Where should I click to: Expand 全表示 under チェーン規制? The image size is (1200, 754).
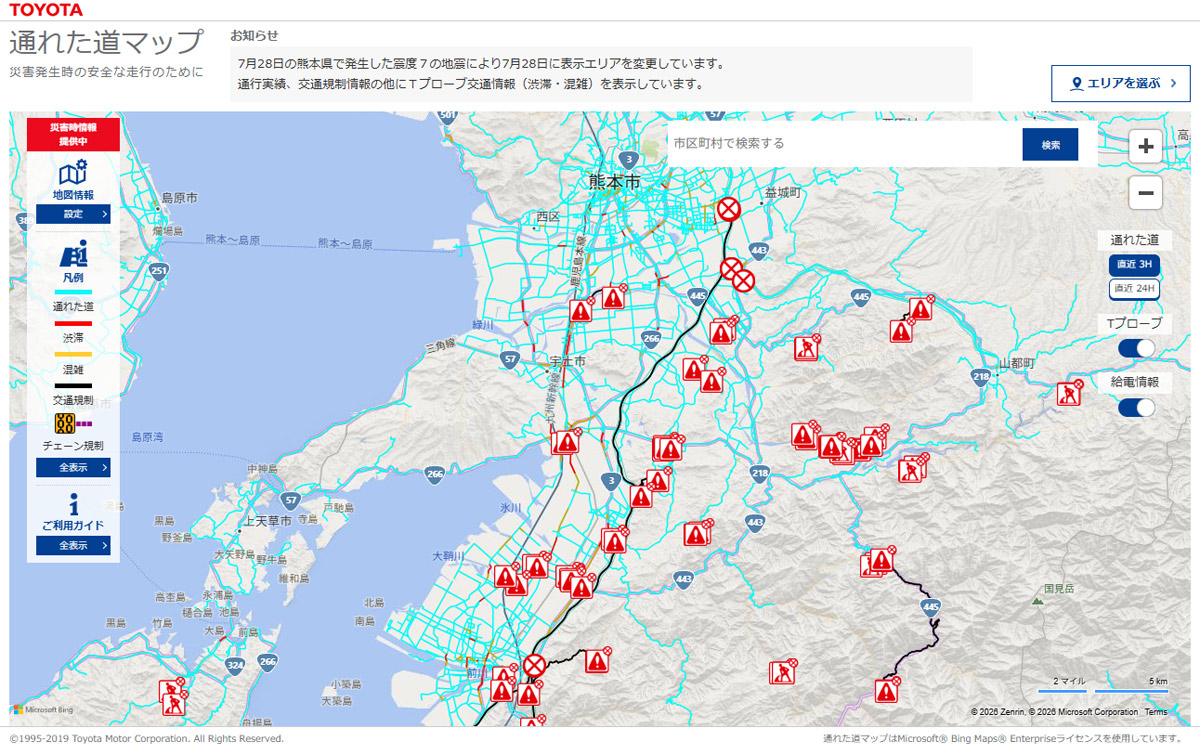[73, 468]
